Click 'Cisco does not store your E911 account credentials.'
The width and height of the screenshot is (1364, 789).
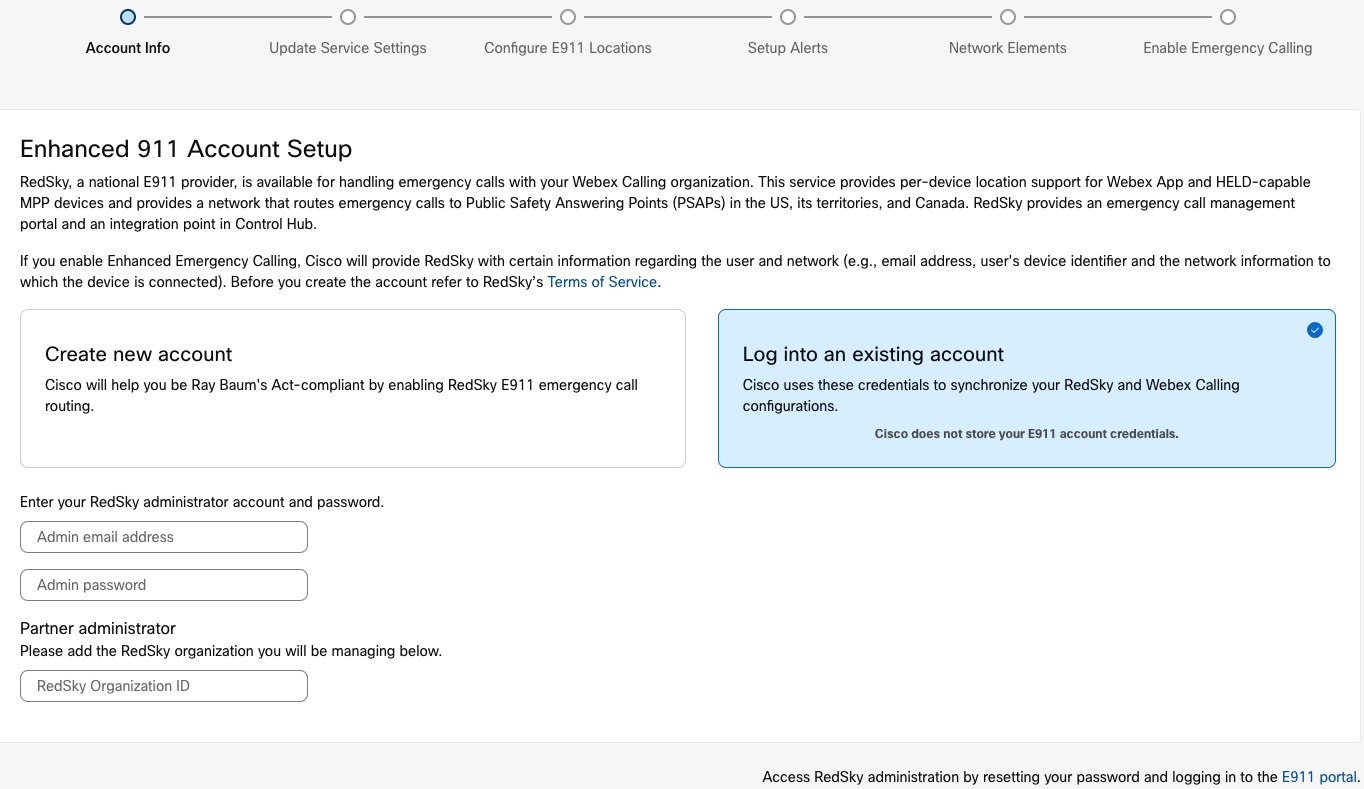(1027, 434)
